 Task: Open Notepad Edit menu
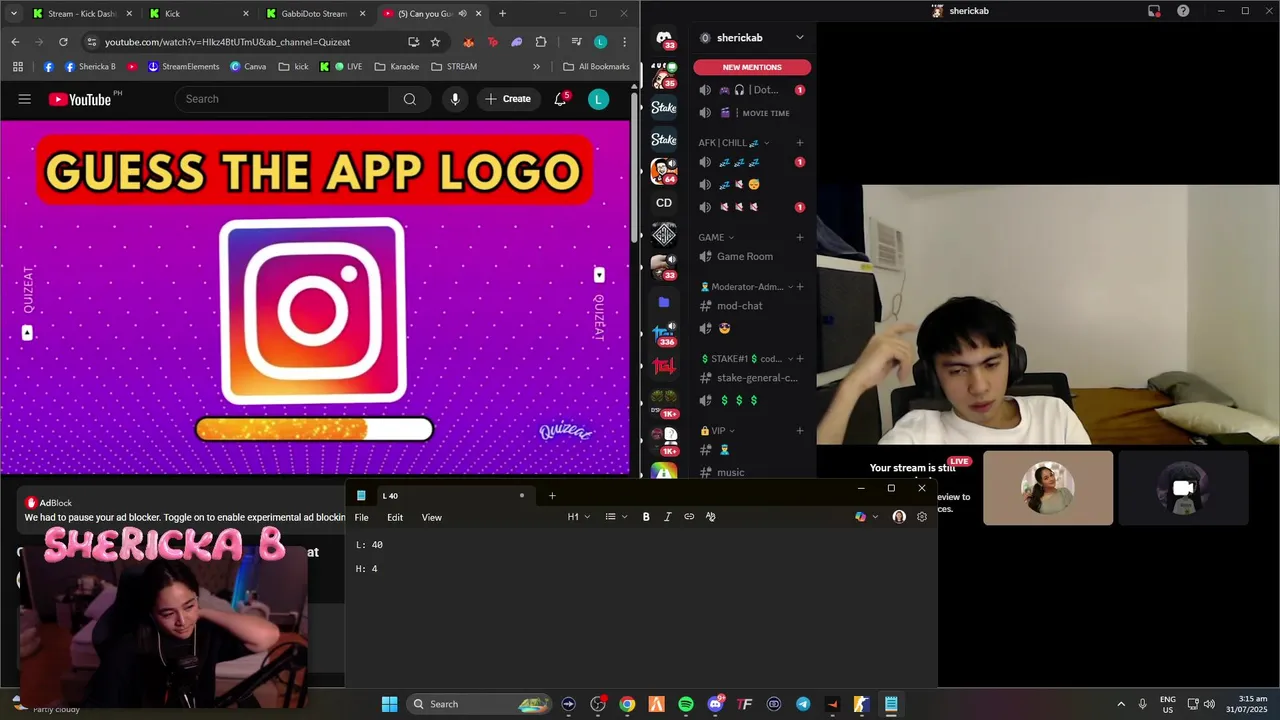click(x=395, y=517)
